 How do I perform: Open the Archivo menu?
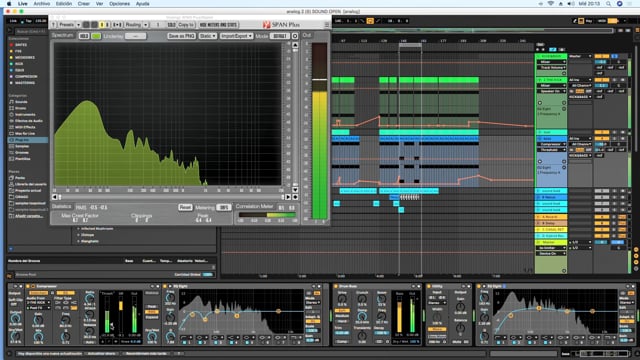click(x=42, y=4)
